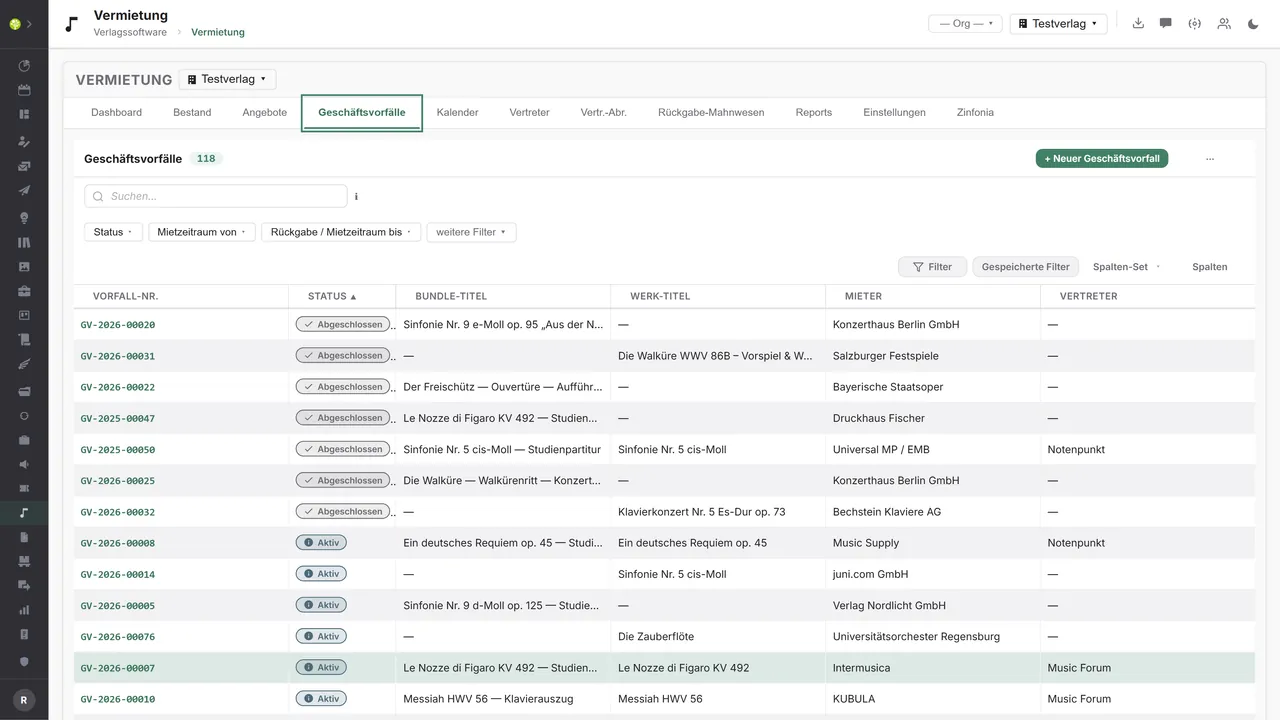1280x720 pixels.
Task: Open the mail envelope icon in sidebar
Action: coord(24,166)
